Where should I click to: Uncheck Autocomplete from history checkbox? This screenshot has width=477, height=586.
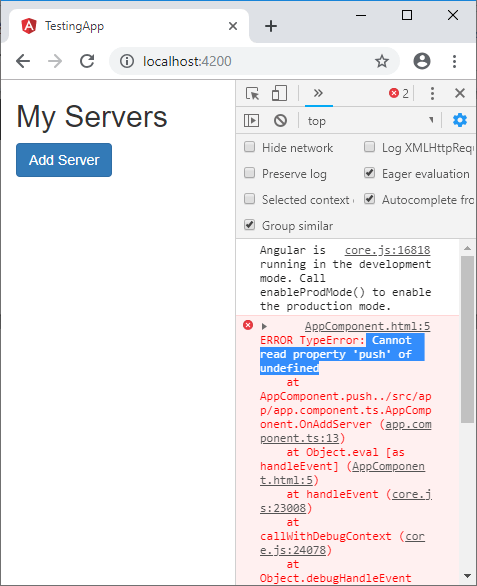point(369,199)
